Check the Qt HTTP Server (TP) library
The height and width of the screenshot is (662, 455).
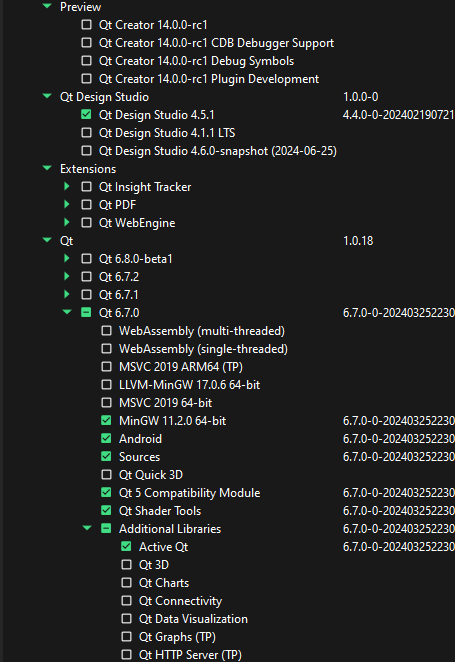click(x=126, y=654)
